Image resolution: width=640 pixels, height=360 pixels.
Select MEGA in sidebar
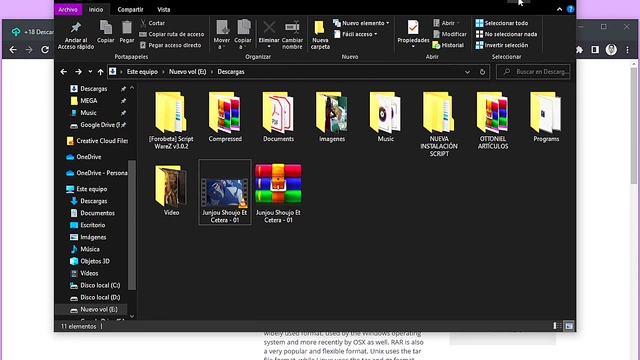89,101
